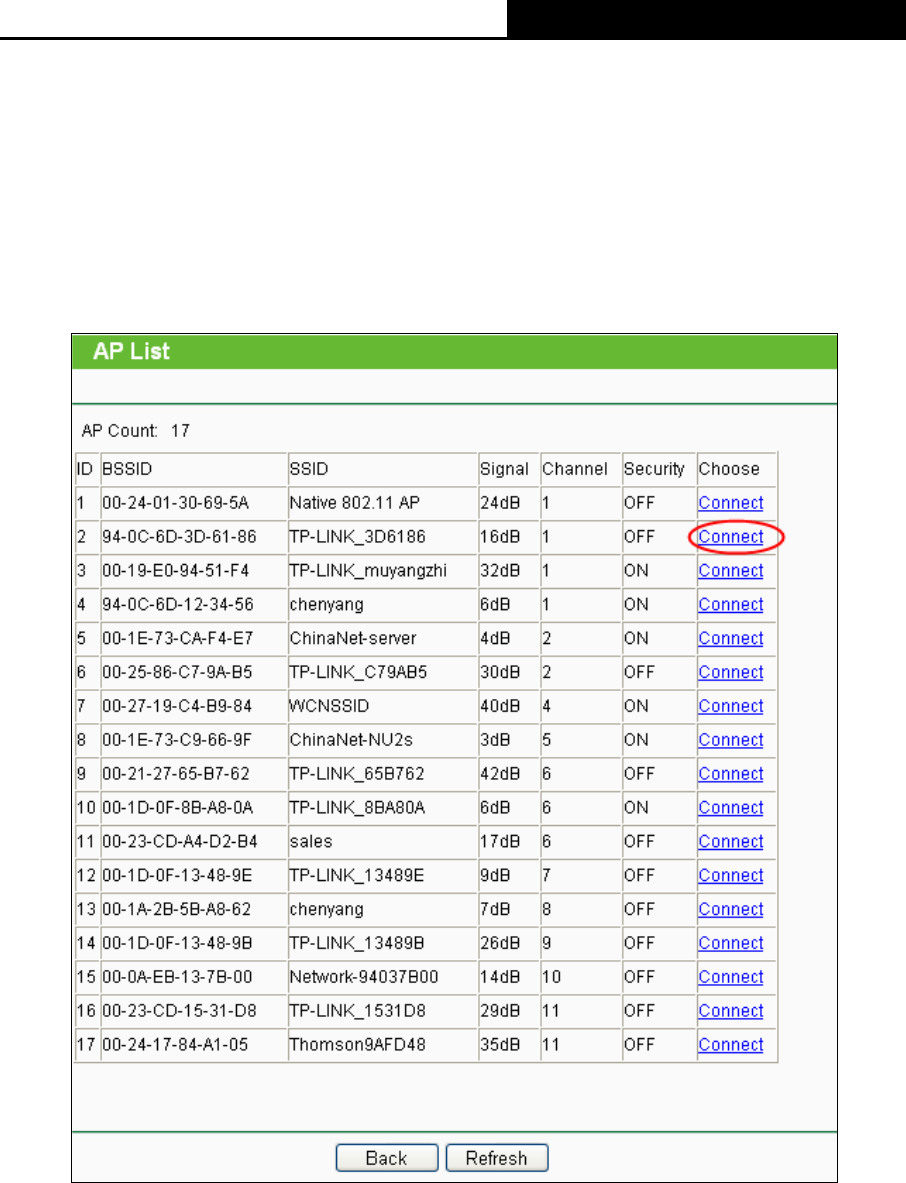Select the 35dB signal value
The image size is (906, 1183).
point(500,1045)
